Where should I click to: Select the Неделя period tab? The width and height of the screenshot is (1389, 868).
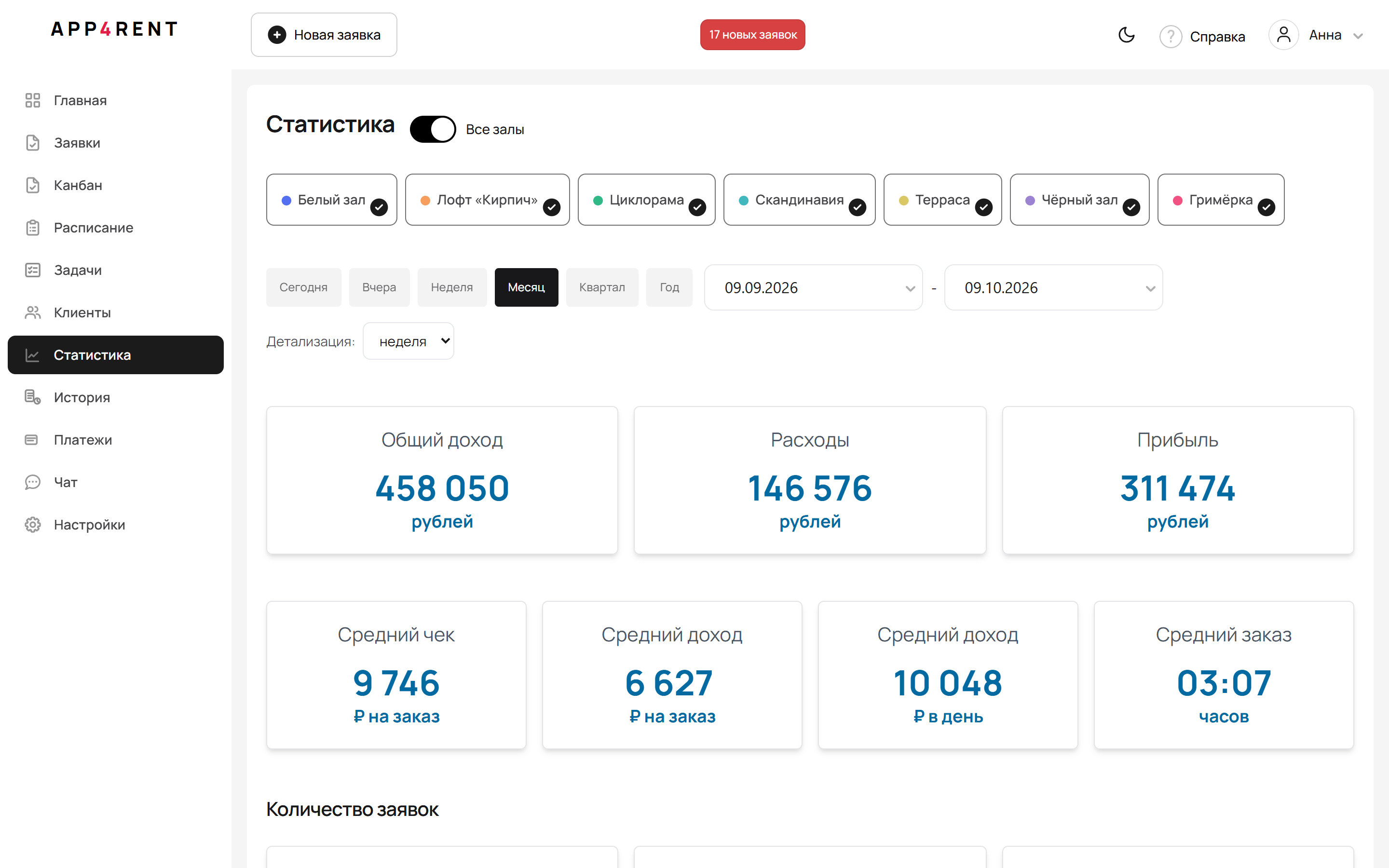(x=452, y=287)
